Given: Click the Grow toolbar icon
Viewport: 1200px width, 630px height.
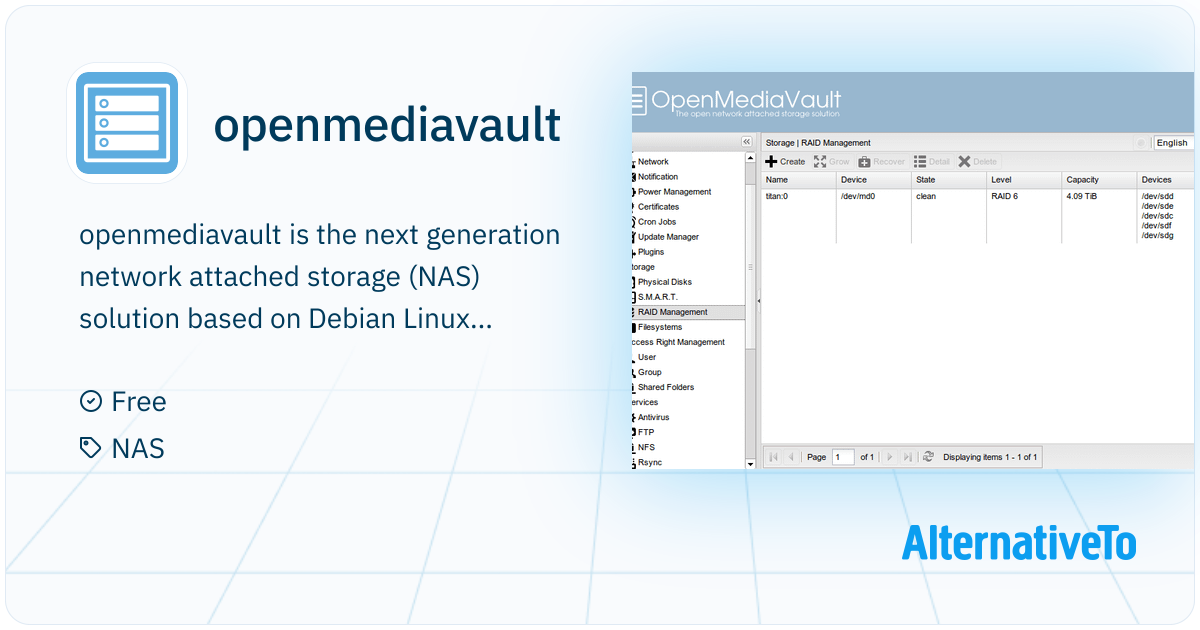Looking at the screenshot, I should point(820,161).
